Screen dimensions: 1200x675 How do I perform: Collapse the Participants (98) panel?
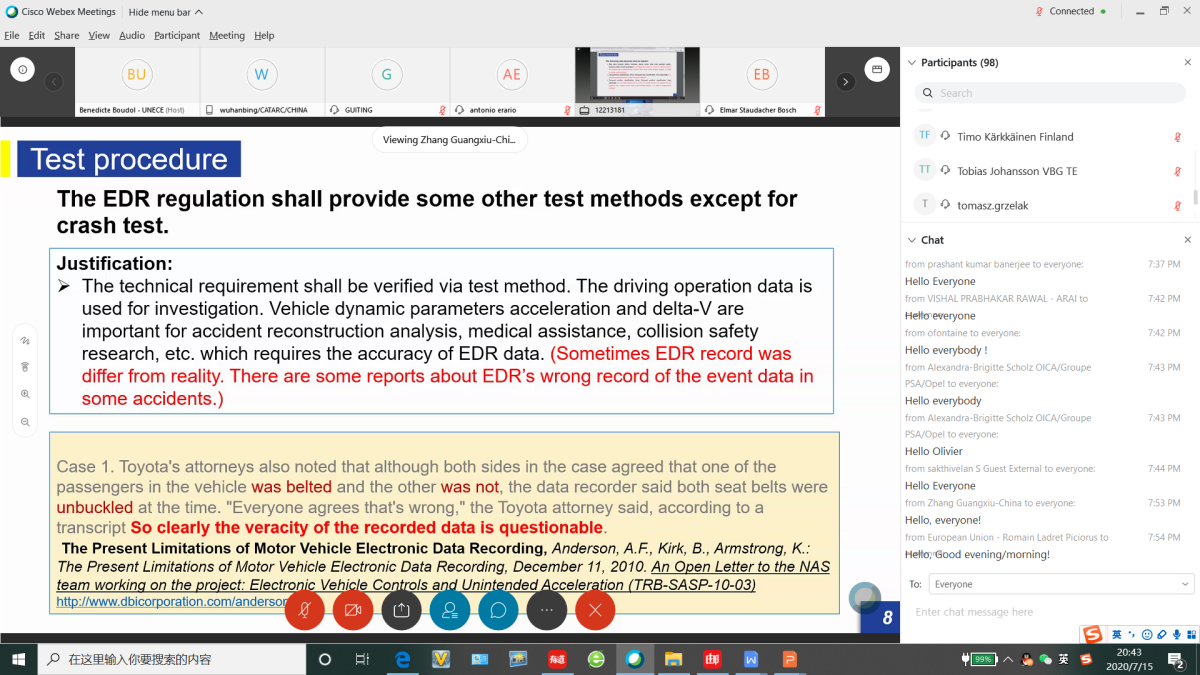(911, 62)
